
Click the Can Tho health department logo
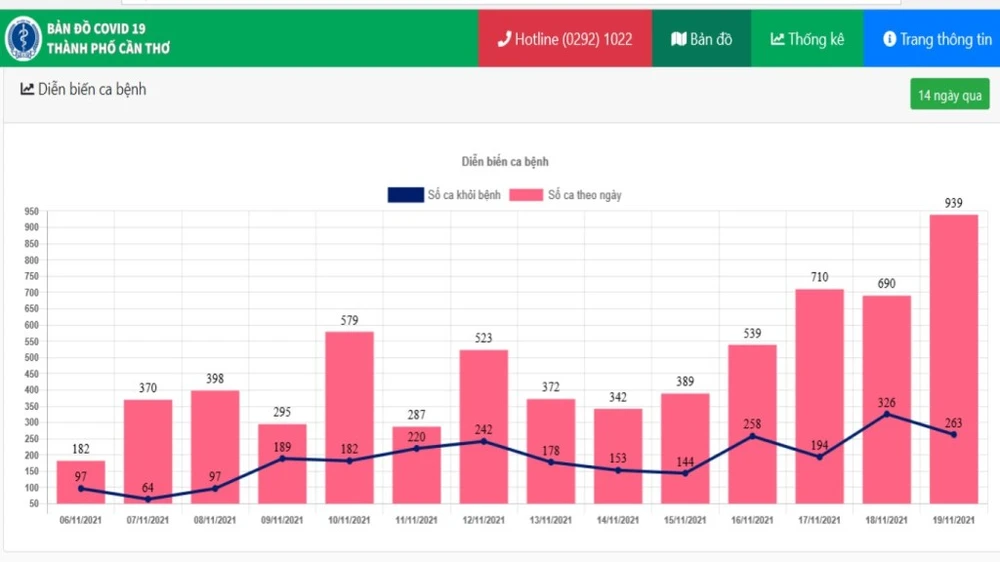(x=23, y=39)
